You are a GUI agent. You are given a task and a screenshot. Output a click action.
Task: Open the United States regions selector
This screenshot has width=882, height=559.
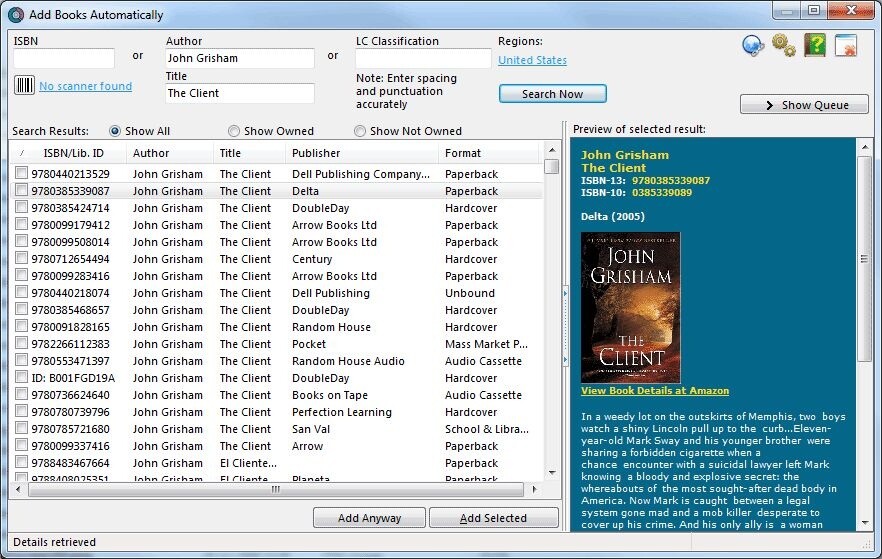pyautogui.click(x=532, y=60)
